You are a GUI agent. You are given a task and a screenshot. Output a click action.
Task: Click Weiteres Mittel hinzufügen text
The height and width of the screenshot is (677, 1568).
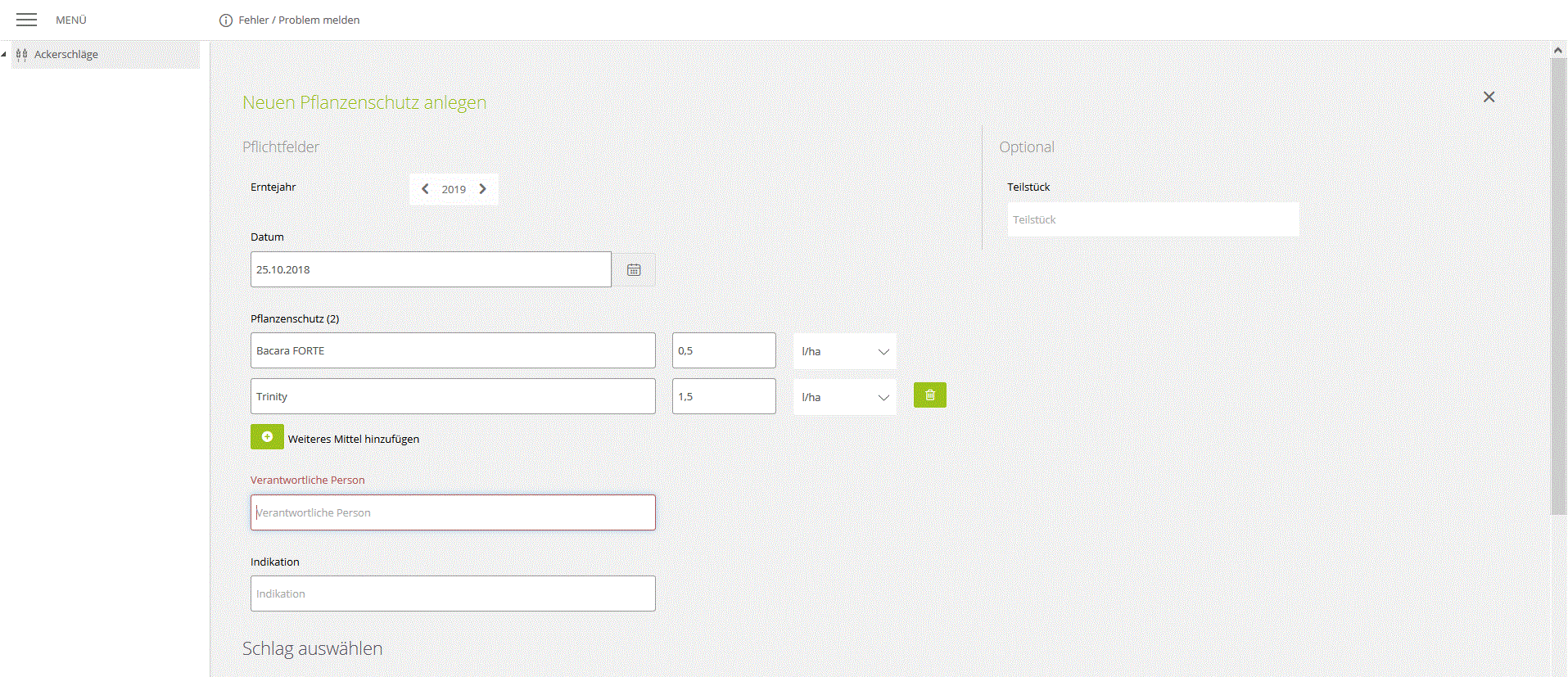click(x=354, y=439)
